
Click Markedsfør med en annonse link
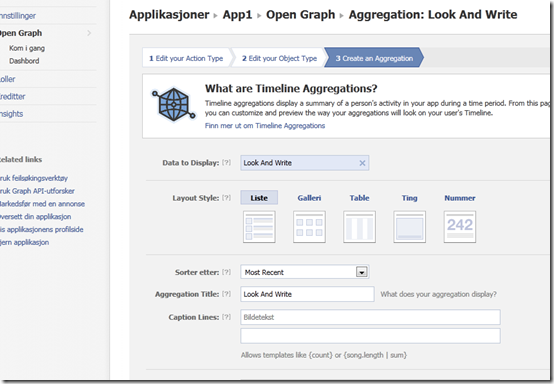point(42,204)
